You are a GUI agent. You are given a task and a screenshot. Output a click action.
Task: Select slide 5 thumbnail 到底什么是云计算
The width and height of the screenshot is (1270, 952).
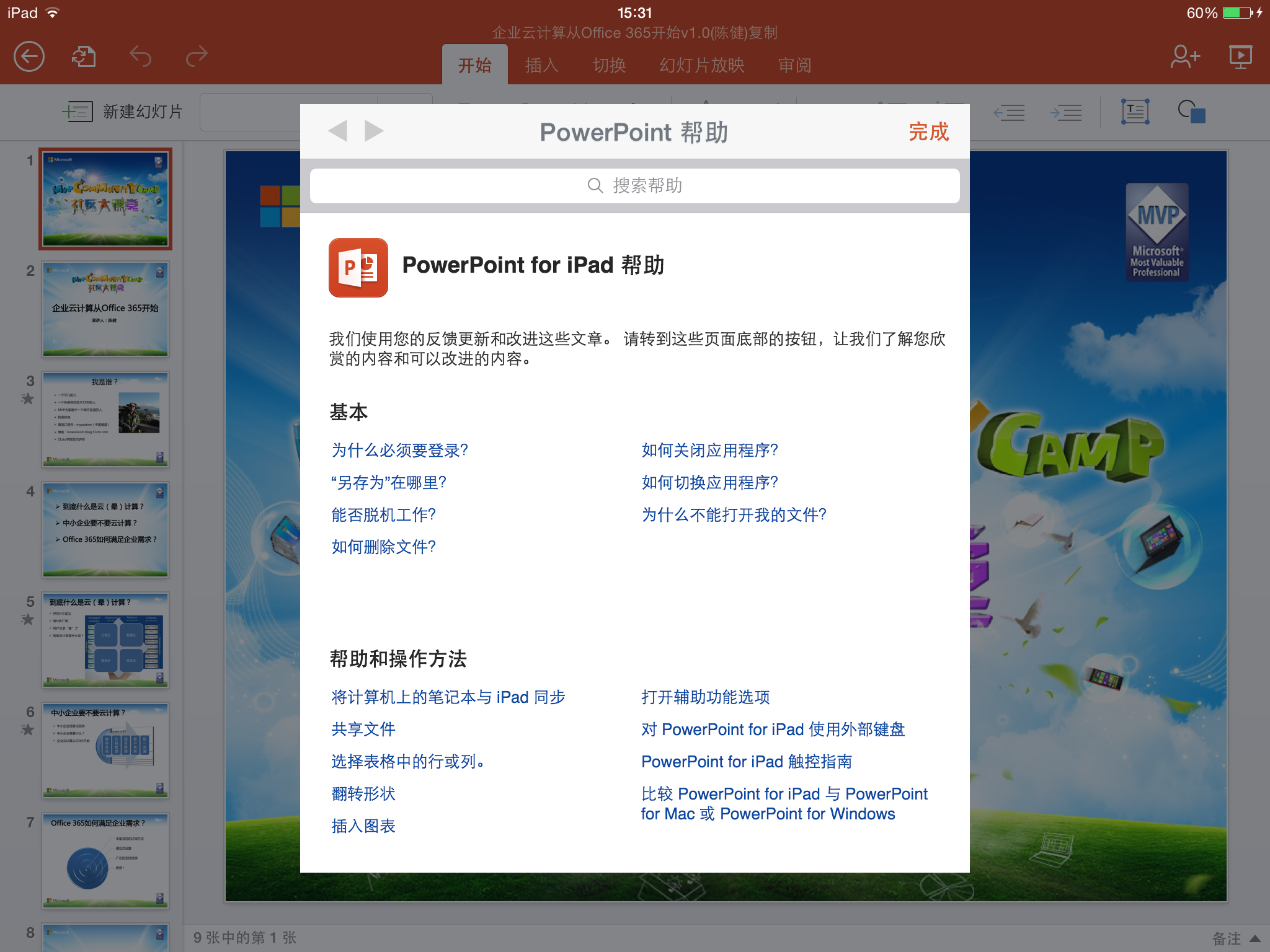click(x=105, y=640)
